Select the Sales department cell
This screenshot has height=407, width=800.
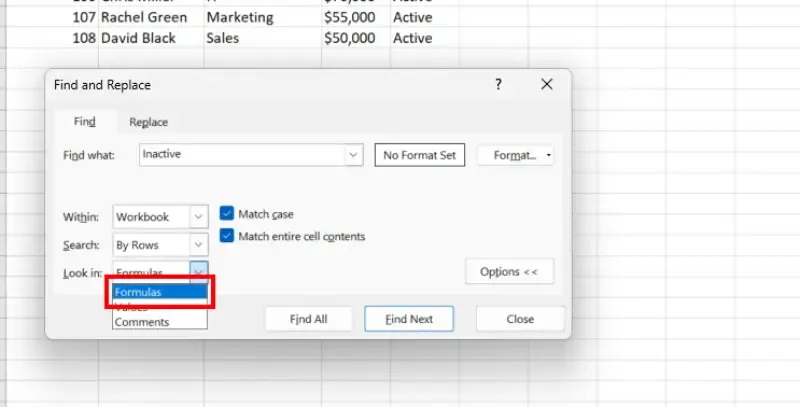click(263, 38)
